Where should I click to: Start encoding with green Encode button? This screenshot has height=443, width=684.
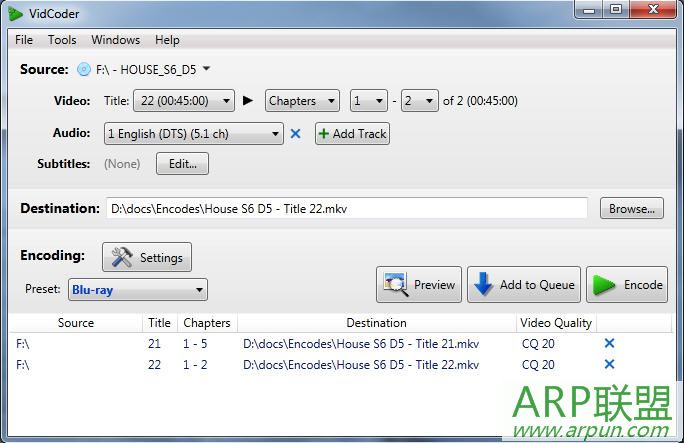627,285
